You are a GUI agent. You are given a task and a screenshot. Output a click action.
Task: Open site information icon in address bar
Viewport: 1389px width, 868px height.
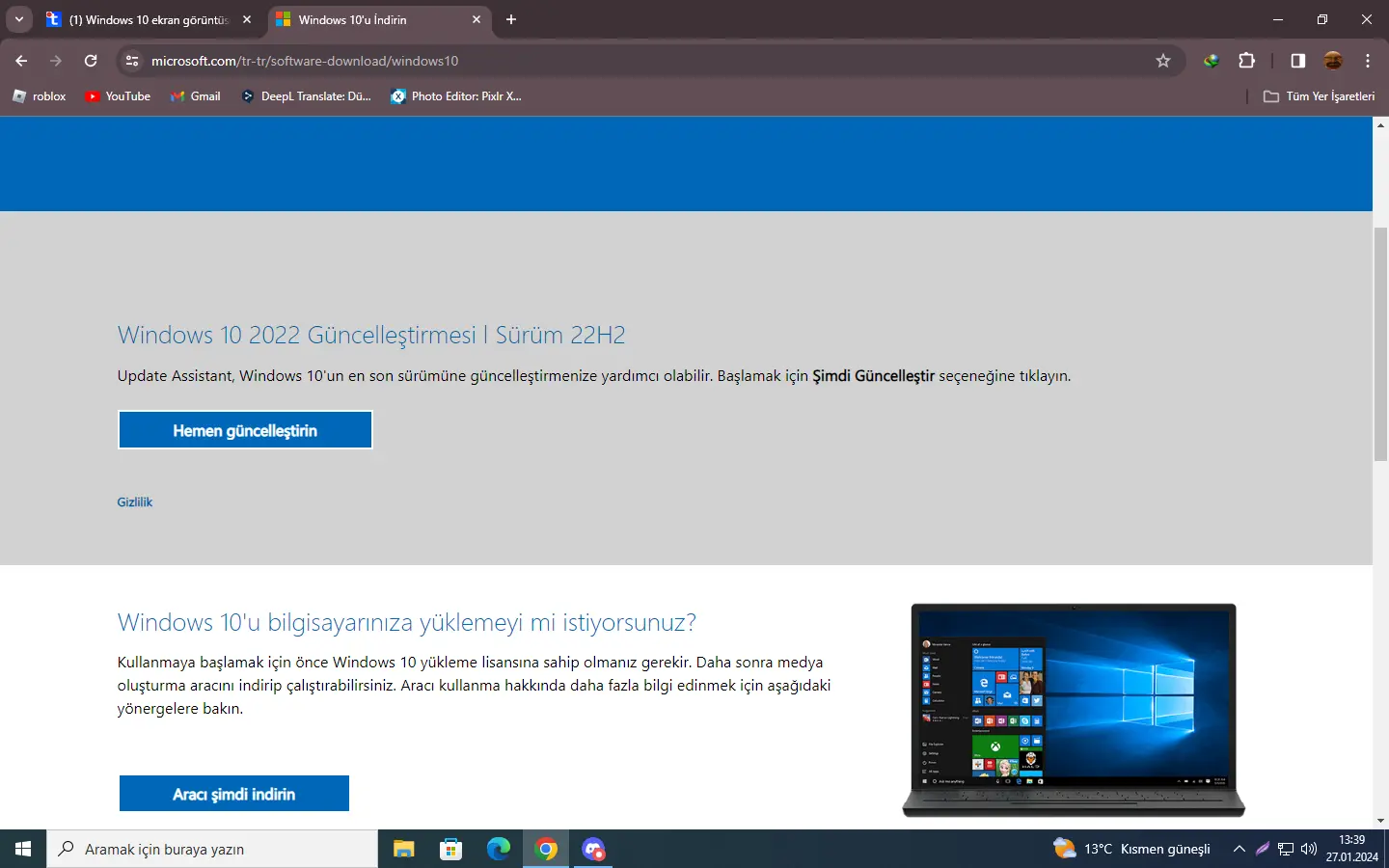[x=133, y=61]
